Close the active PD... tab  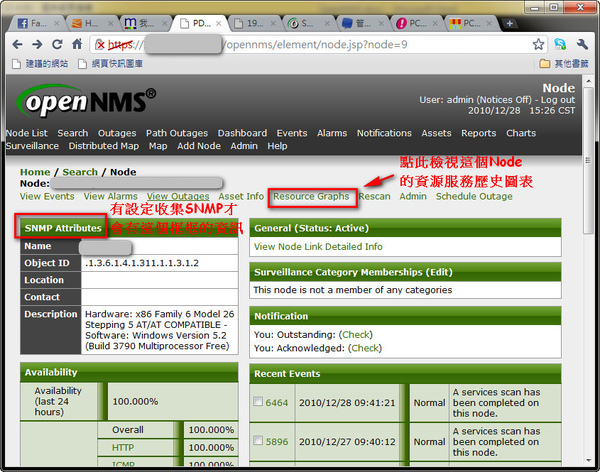(218, 23)
